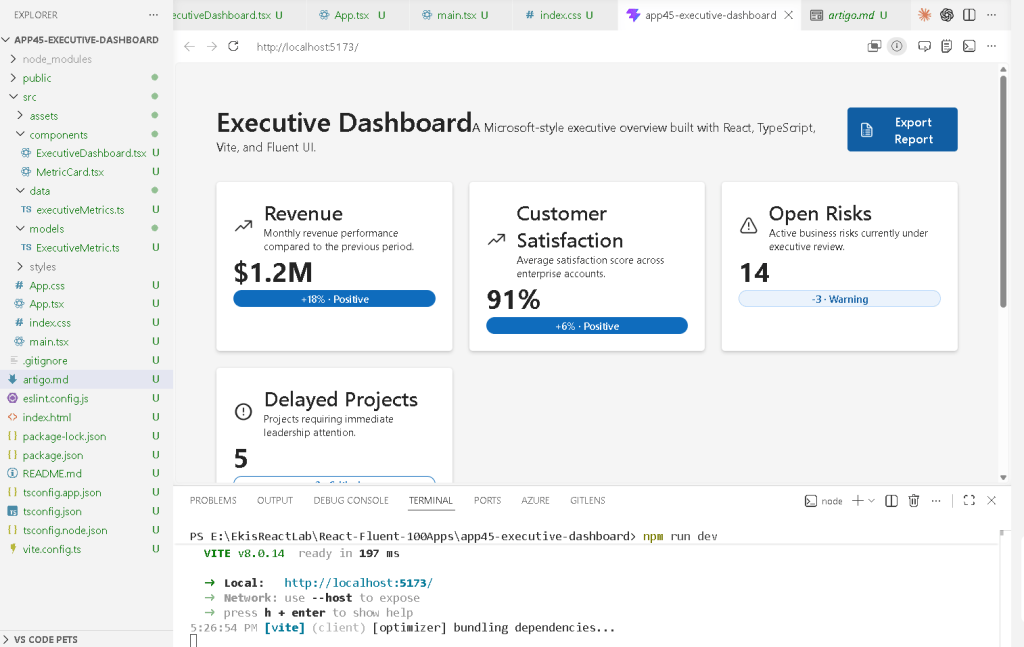This screenshot has width=1024, height=647.
Task: Click the +18% Positive revenue badge
Action: (x=334, y=299)
